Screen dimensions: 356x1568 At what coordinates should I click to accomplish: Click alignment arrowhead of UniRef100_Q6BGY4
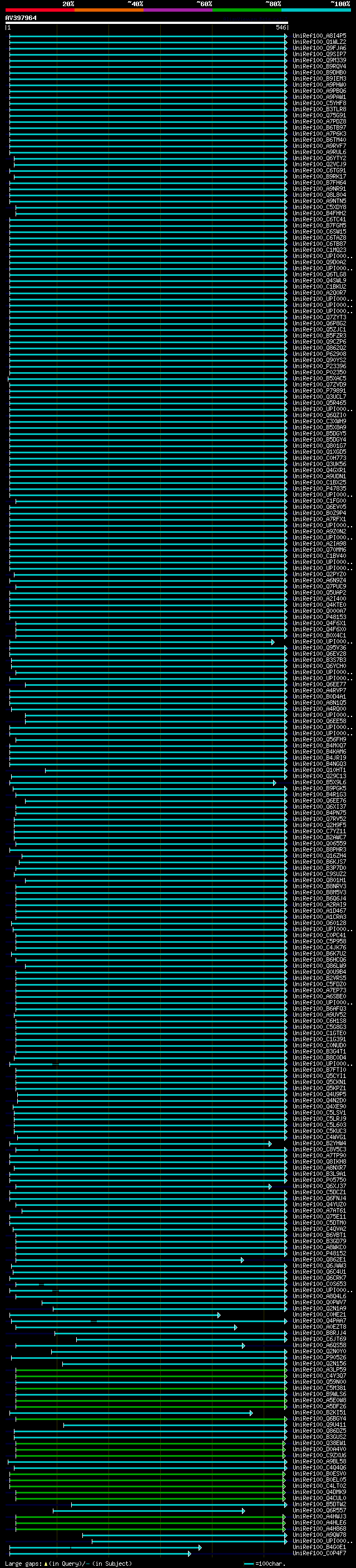(285, 1418)
